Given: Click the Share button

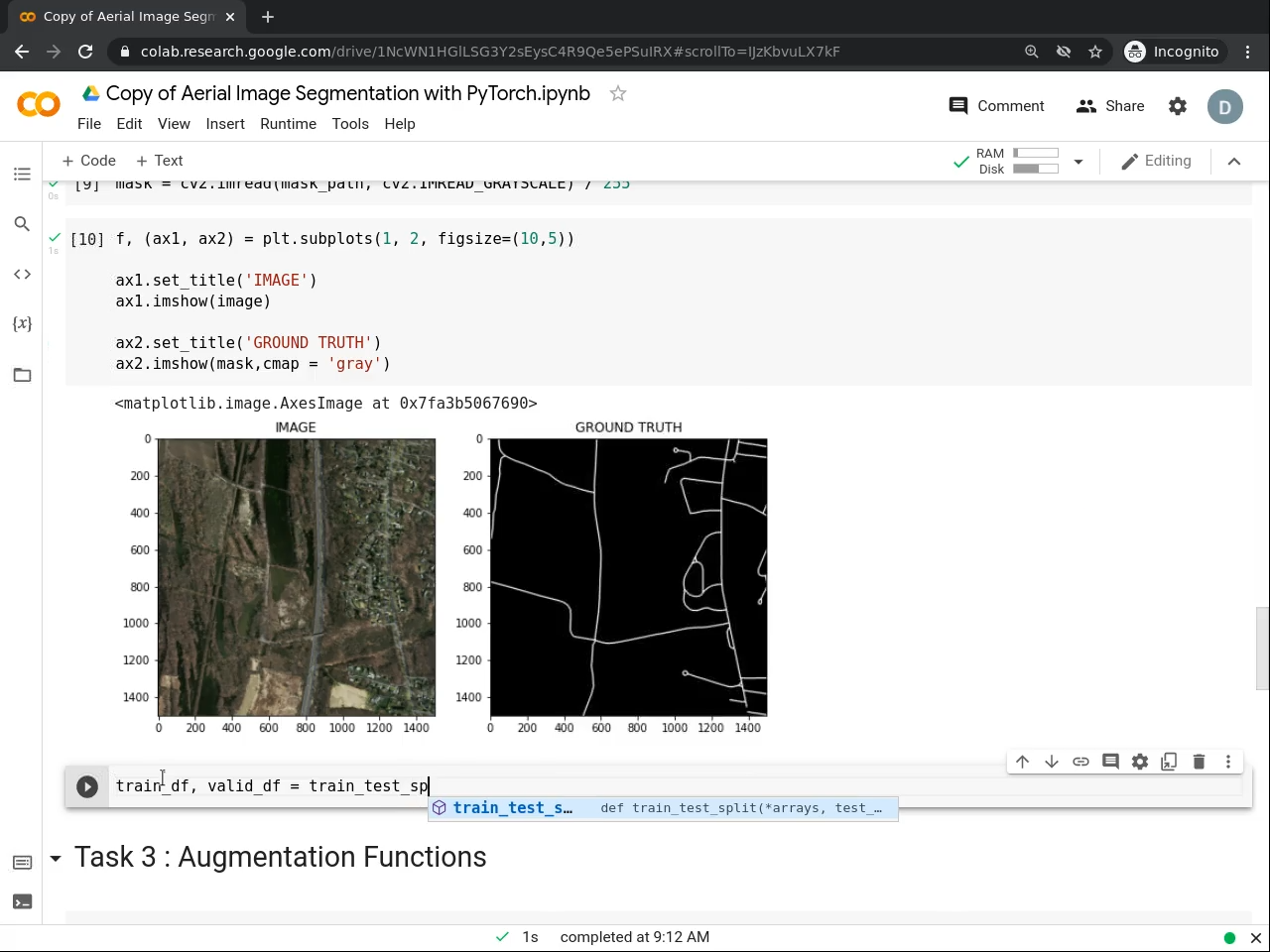Looking at the screenshot, I should tap(1110, 106).
